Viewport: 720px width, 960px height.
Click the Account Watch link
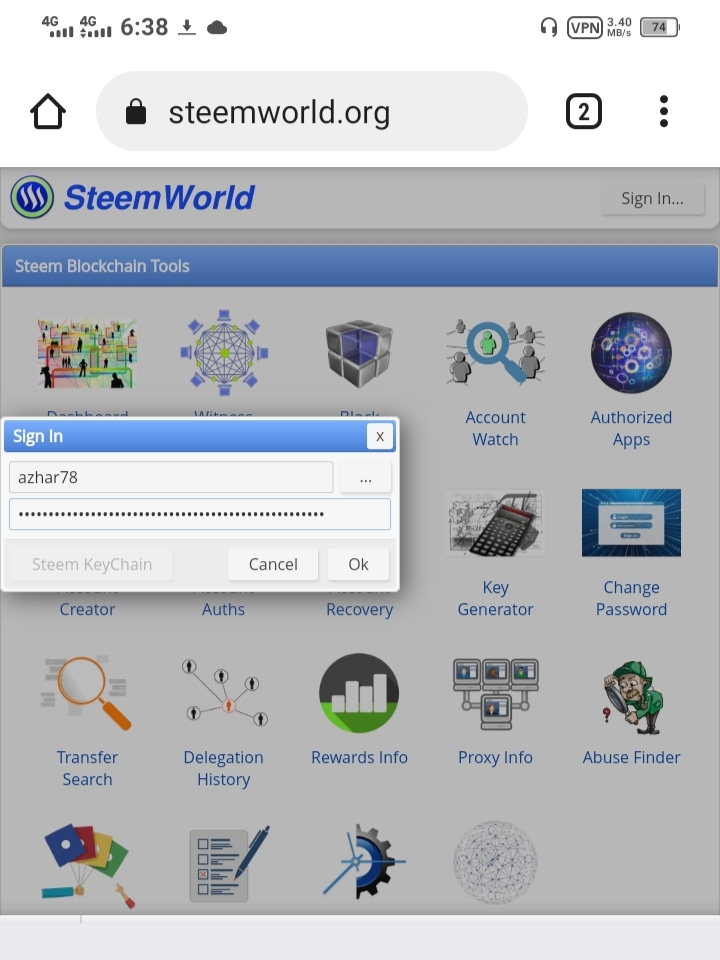click(495, 429)
